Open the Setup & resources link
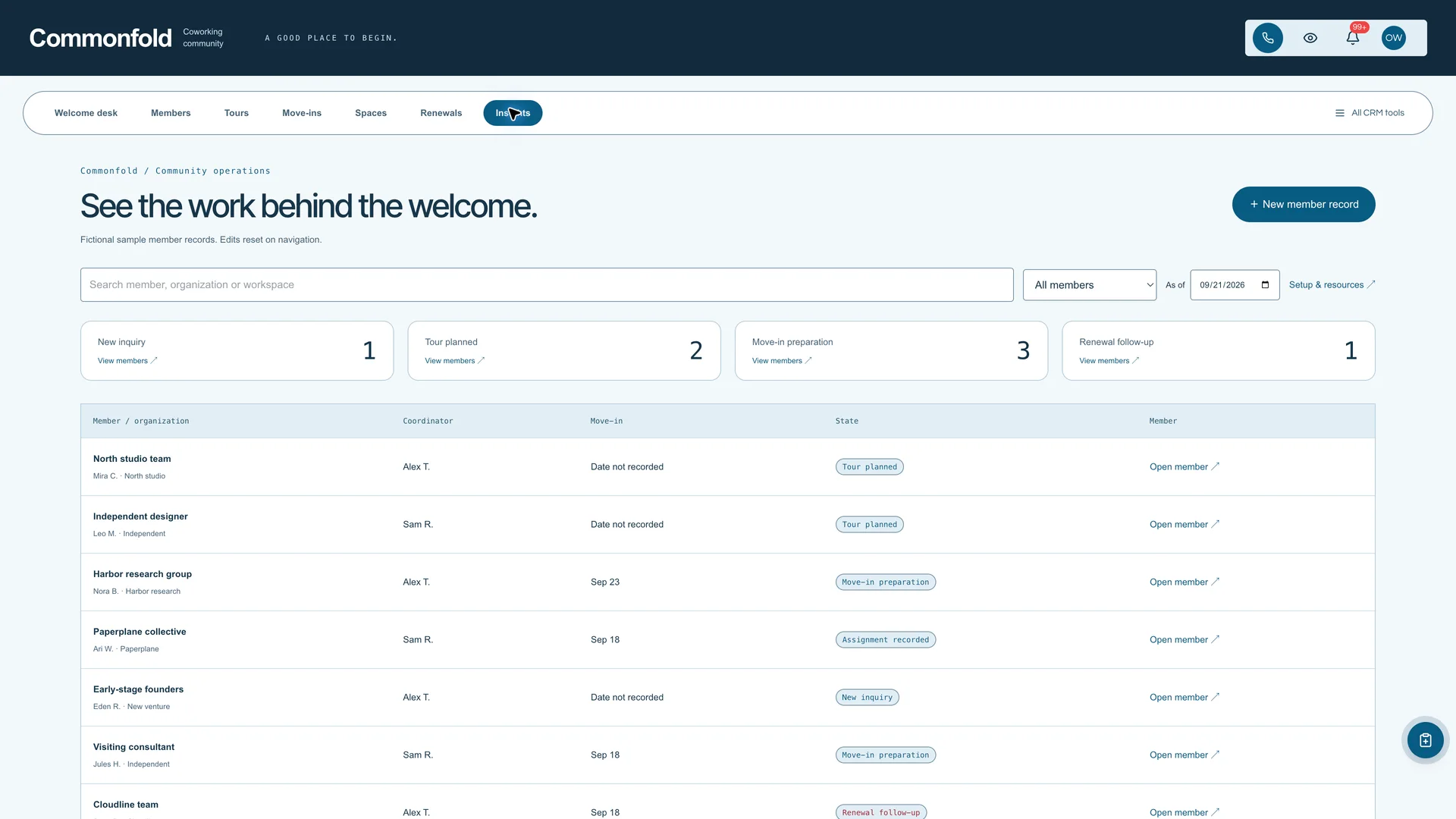 point(1332,285)
